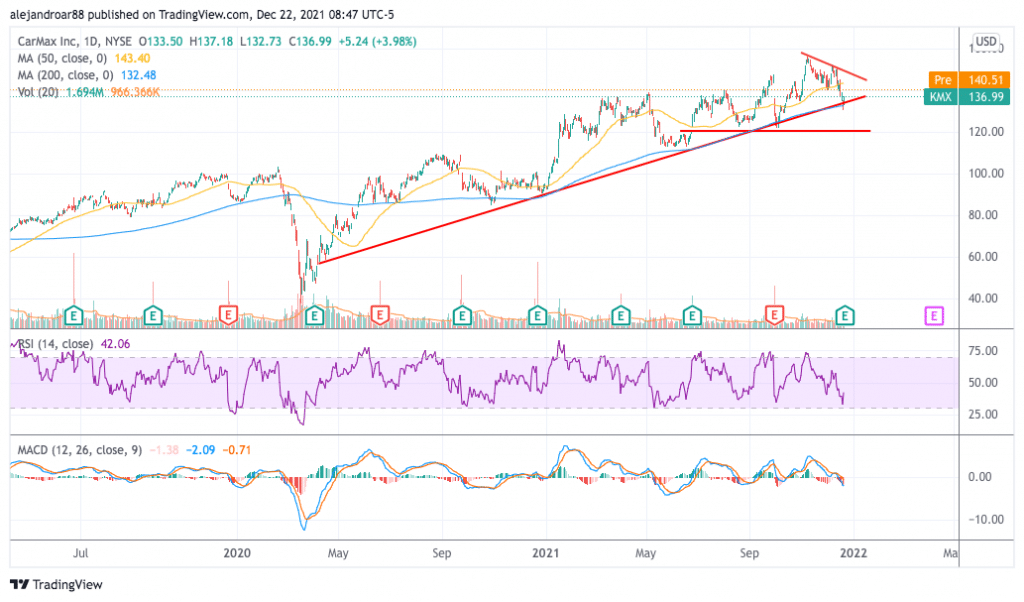This screenshot has height=602, width=1024.
Task: Click the close price C136.99 in the header
Action: coord(310,41)
